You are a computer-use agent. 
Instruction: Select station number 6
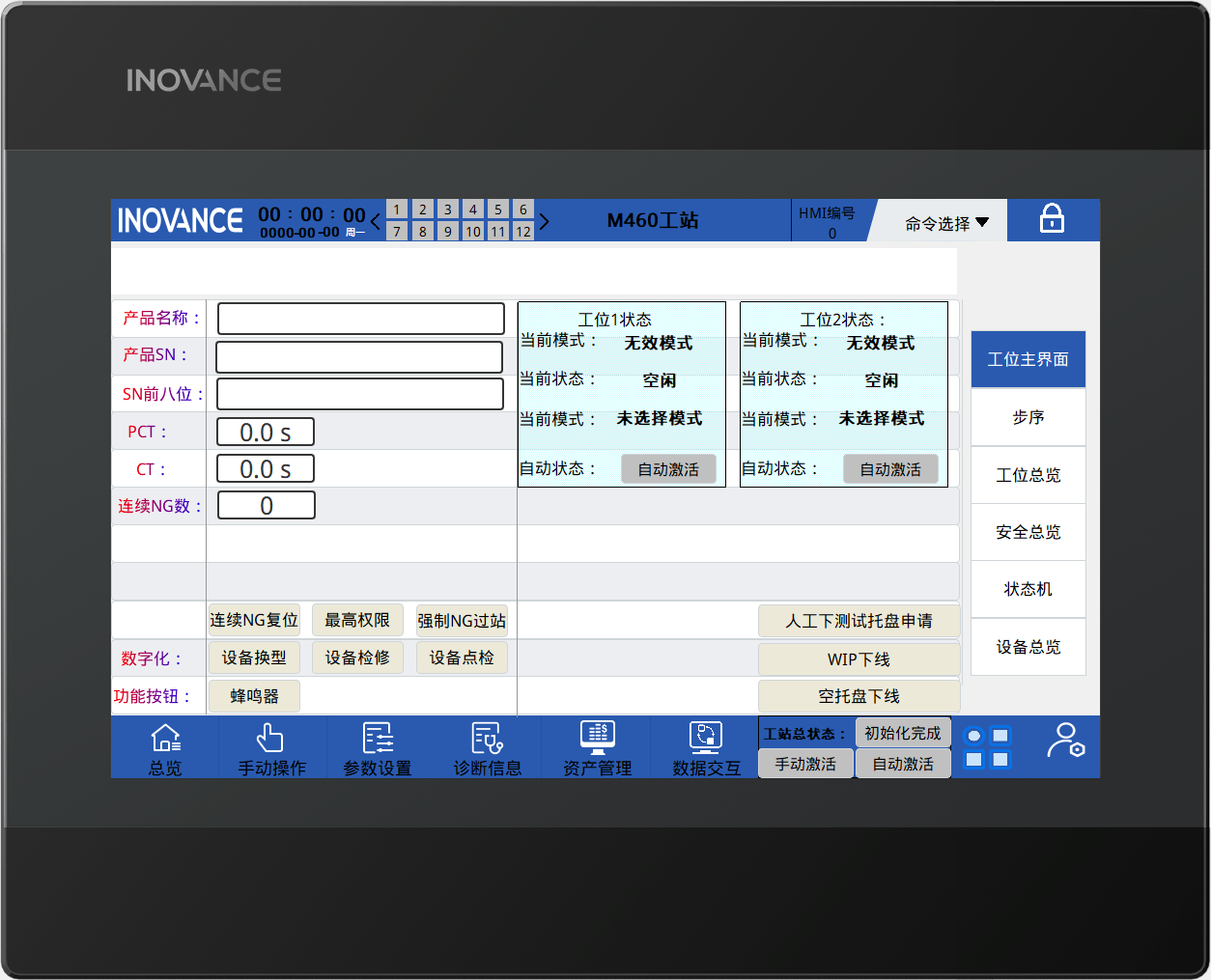[x=522, y=210]
